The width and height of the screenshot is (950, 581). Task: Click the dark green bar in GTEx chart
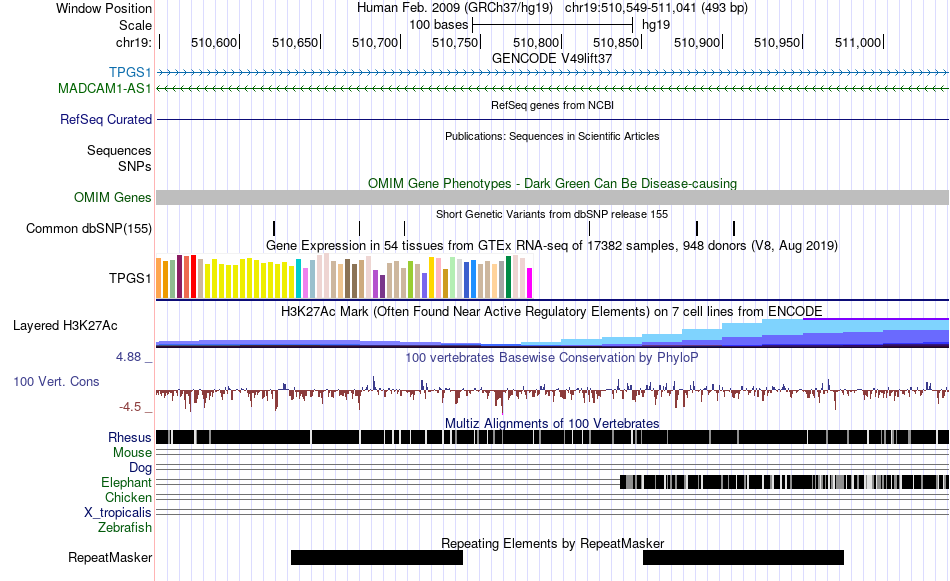[509, 277]
